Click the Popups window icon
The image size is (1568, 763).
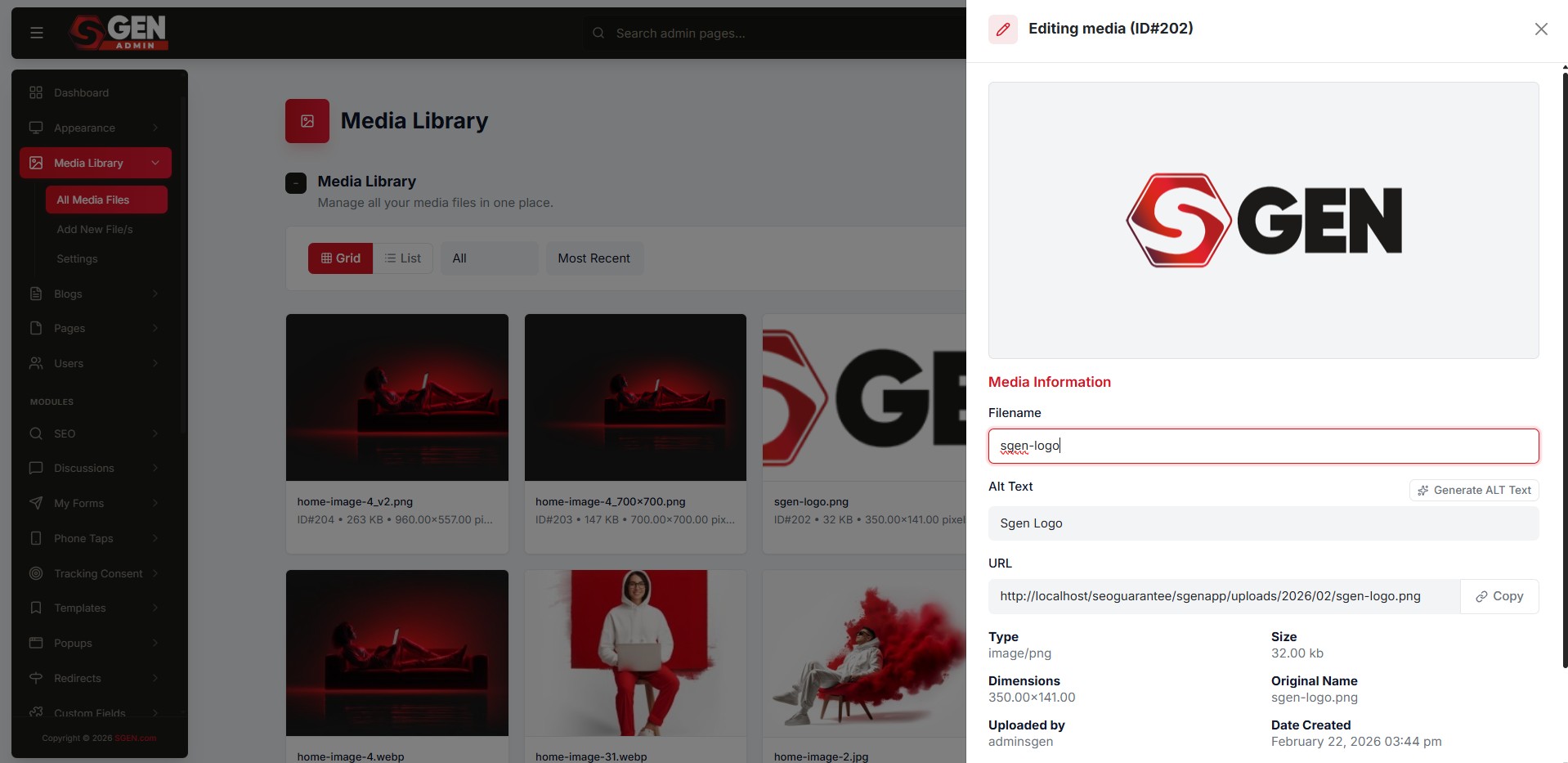coord(36,643)
